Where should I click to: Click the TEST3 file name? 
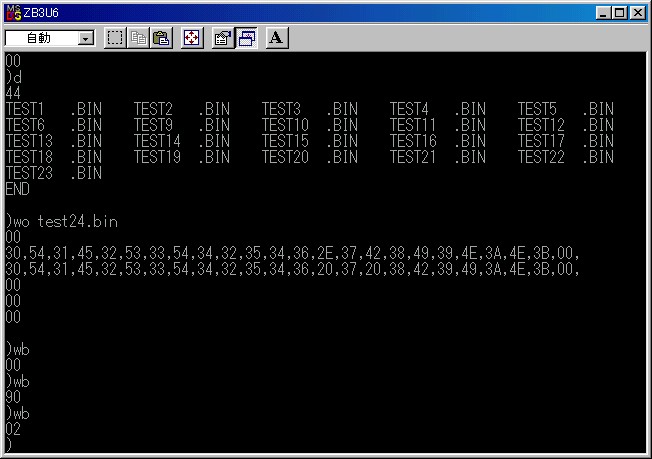tap(281, 109)
